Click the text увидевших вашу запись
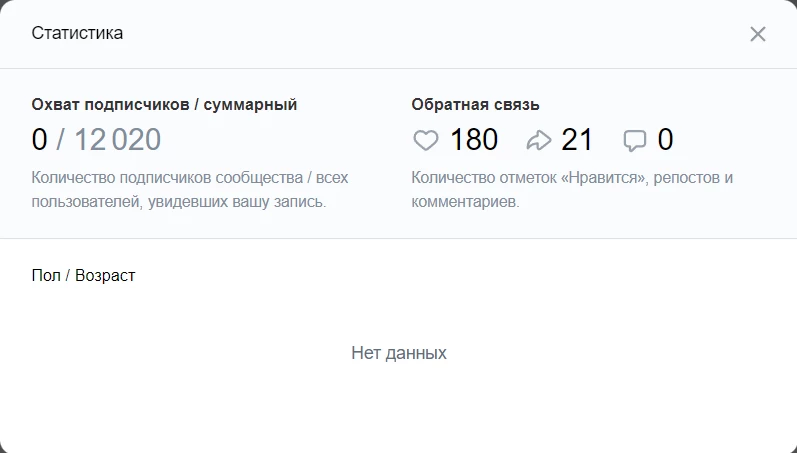797x453 pixels. 237,202
